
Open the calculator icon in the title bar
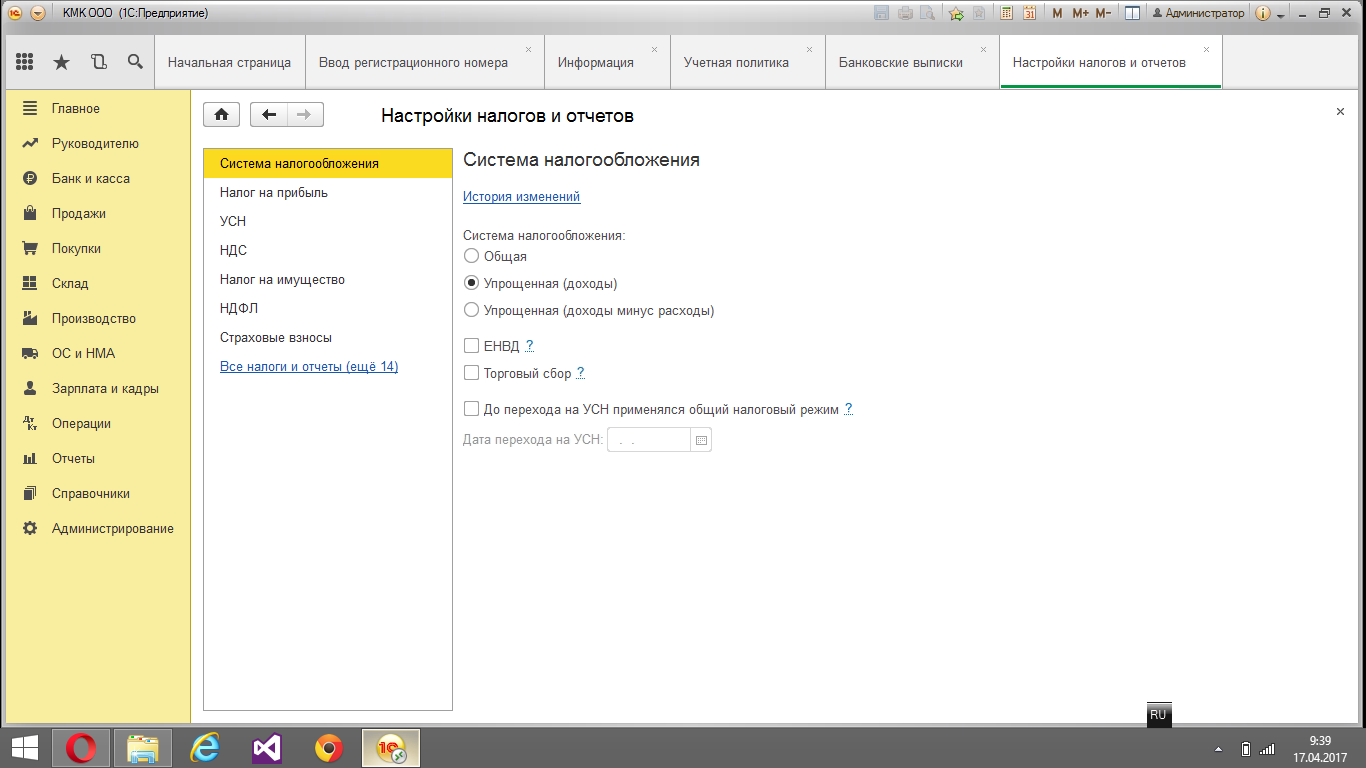click(x=1006, y=13)
